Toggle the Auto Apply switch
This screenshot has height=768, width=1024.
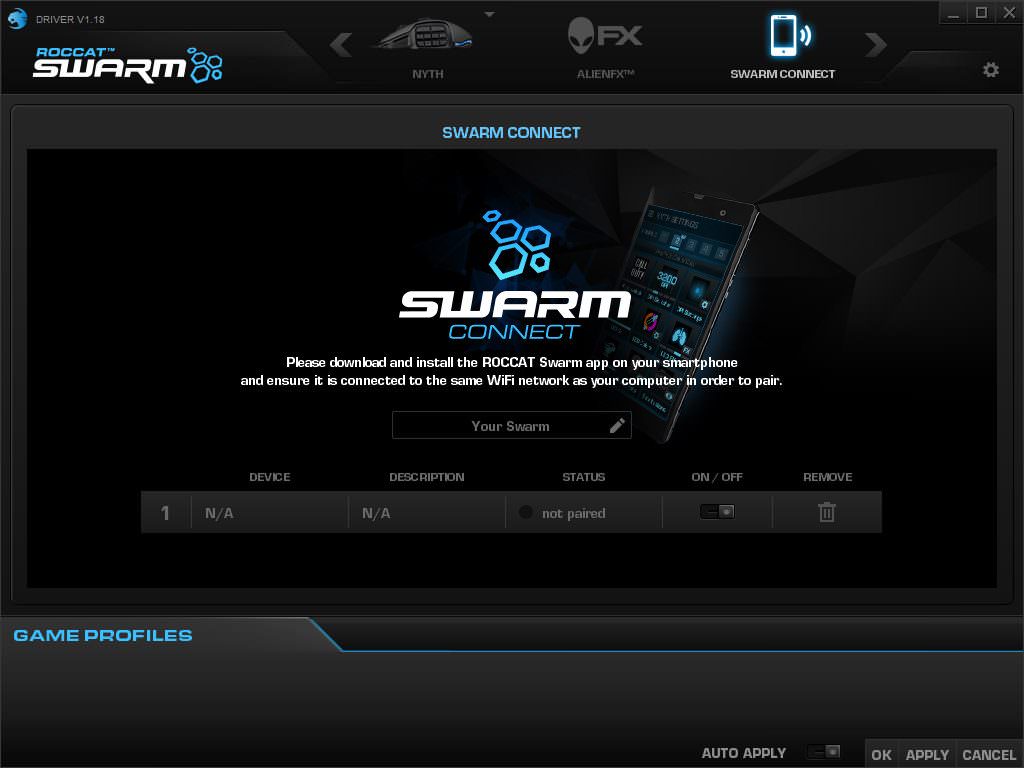(x=824, y=752)
